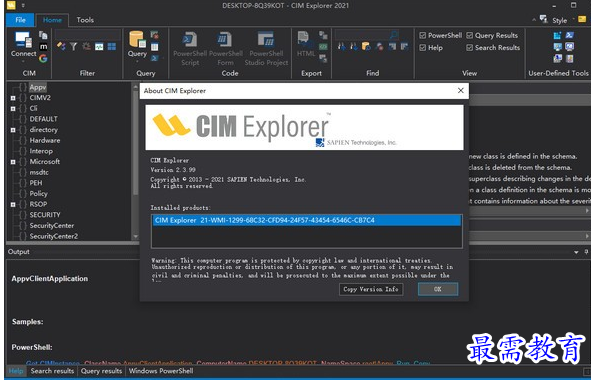The image size is (591, 380).
Task: Open the dropdown arrow under Connect
Action: point(23,61)
